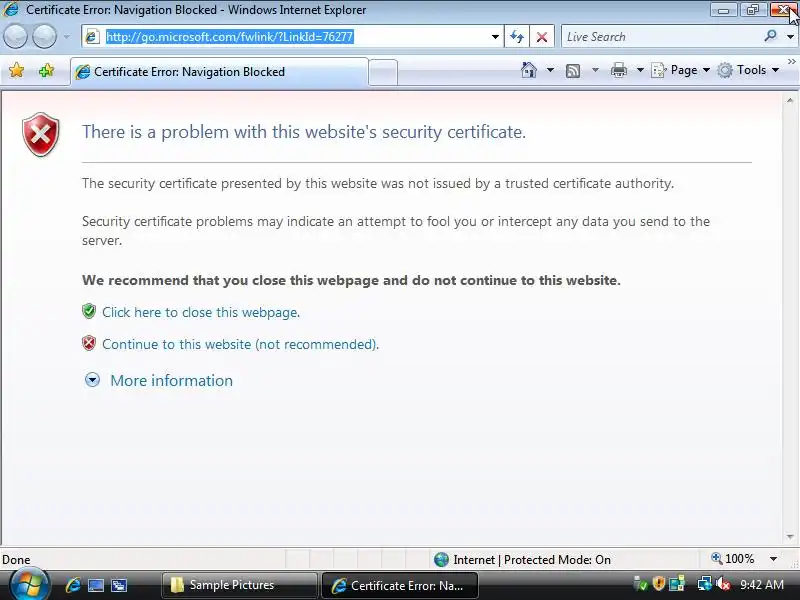Open the Tools menu
Screen dimensions: 800x600
pyautogui.click(x=748, y=70)
